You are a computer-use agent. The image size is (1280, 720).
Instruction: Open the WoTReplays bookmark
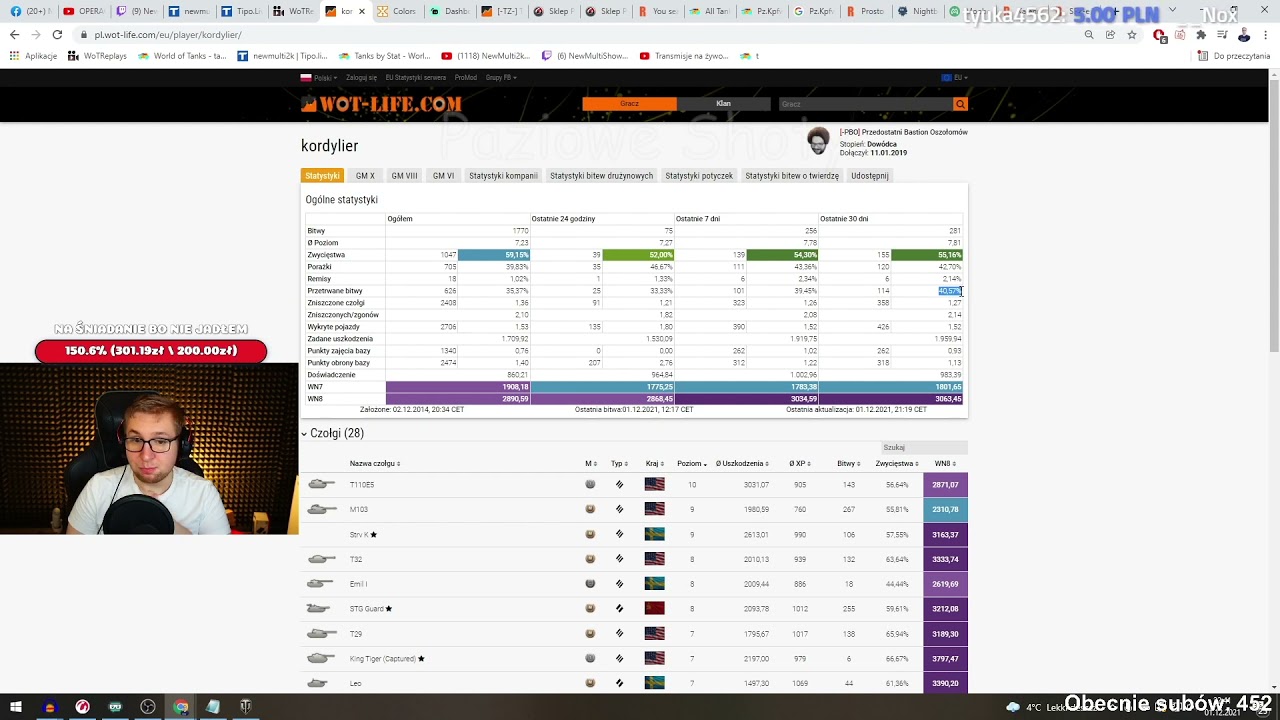pyautogui.click(x=97, y=56)
